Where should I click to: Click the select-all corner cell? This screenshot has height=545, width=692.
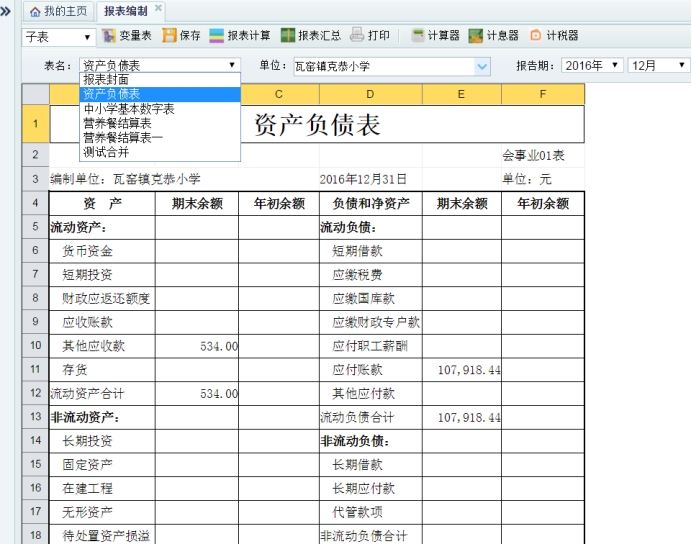35,94
